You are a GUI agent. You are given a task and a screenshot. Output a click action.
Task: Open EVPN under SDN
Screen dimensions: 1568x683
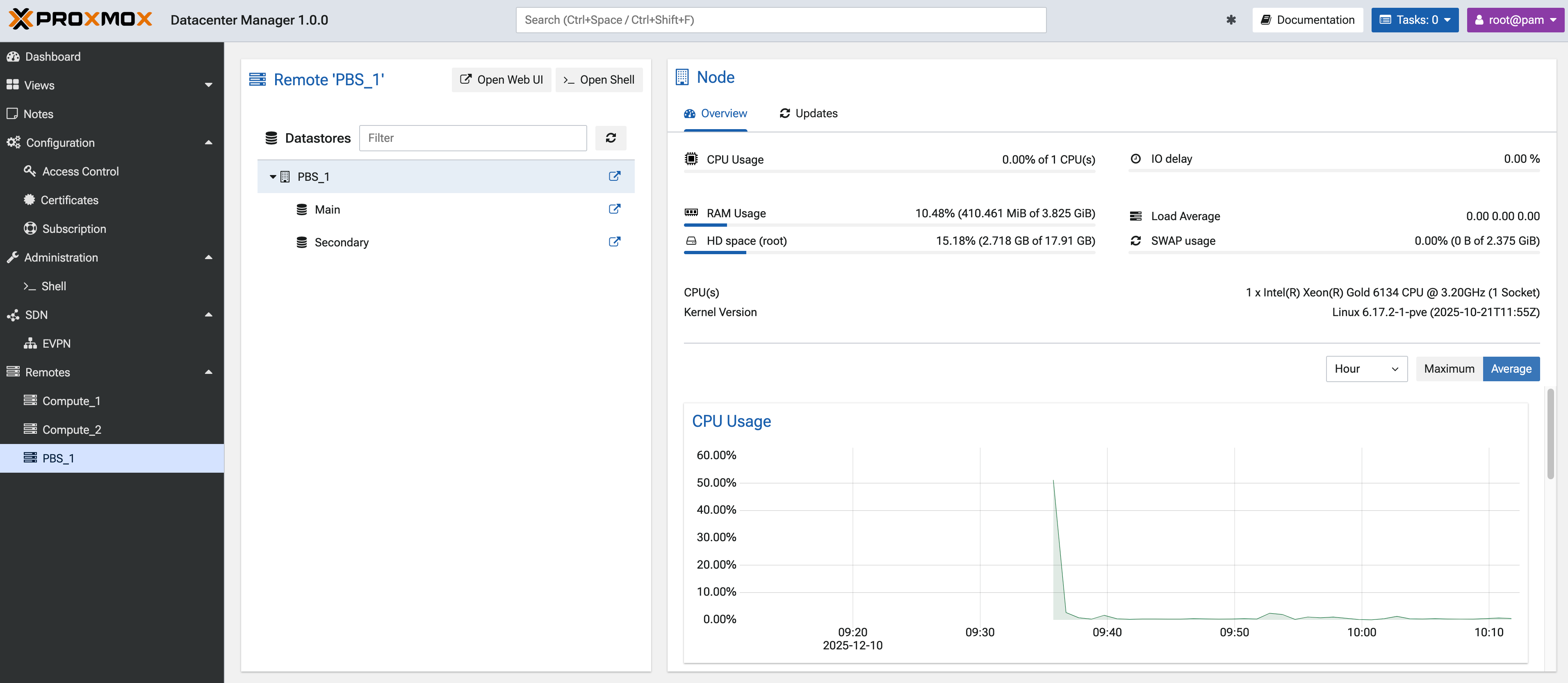56,343
